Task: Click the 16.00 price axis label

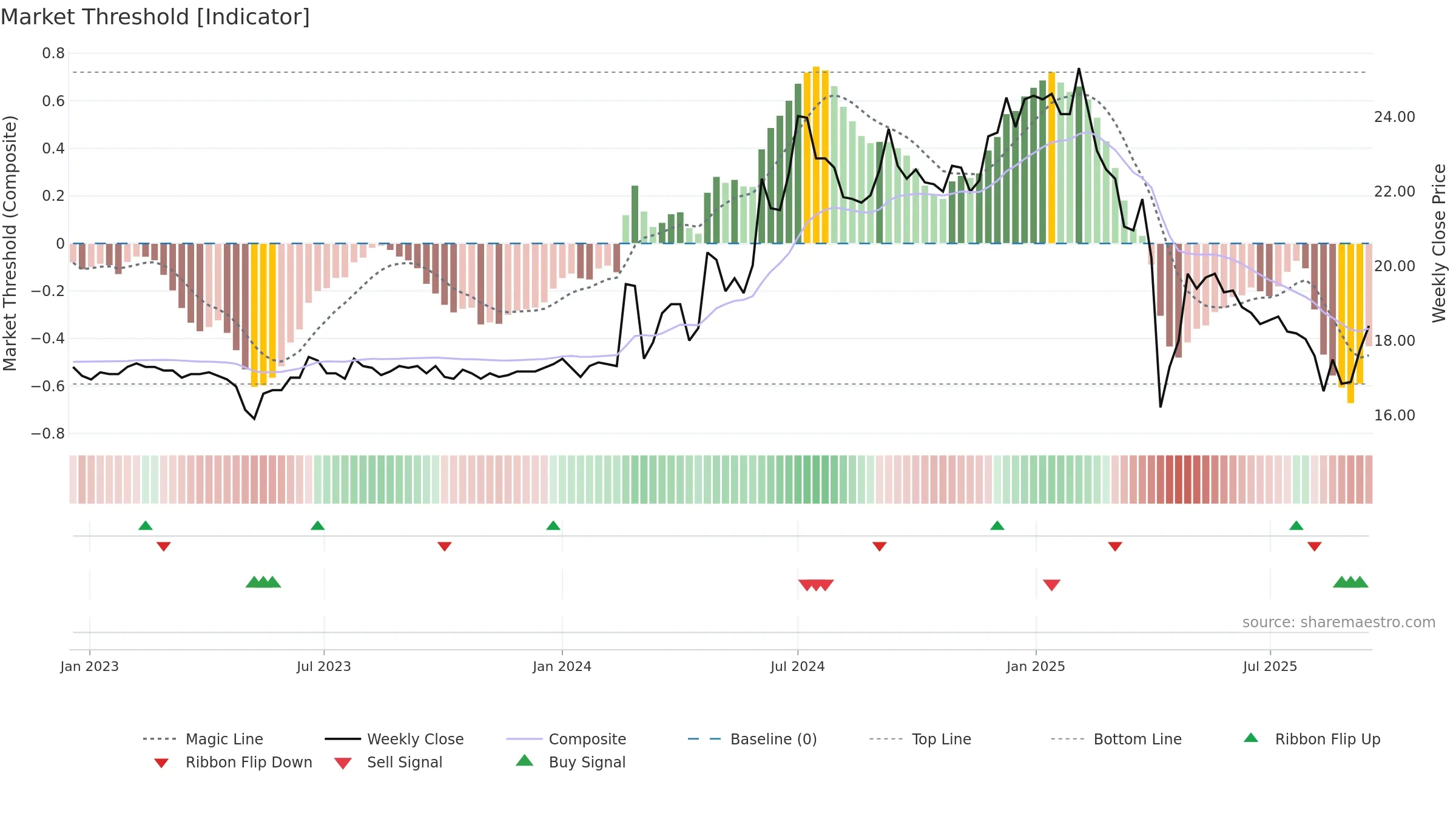Action: pyautogui.click(x=1394, y=416)
